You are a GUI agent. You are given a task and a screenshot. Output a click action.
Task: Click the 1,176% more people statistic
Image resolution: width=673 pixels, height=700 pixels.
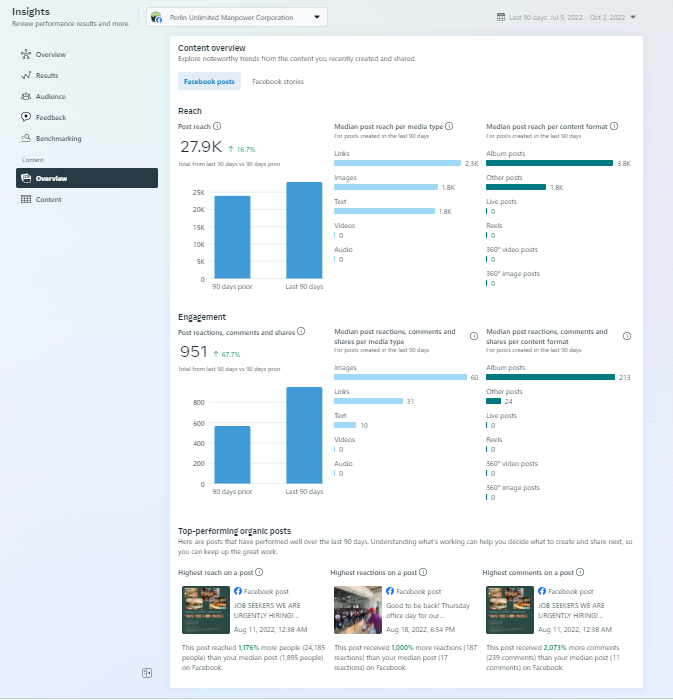(249, 647)
